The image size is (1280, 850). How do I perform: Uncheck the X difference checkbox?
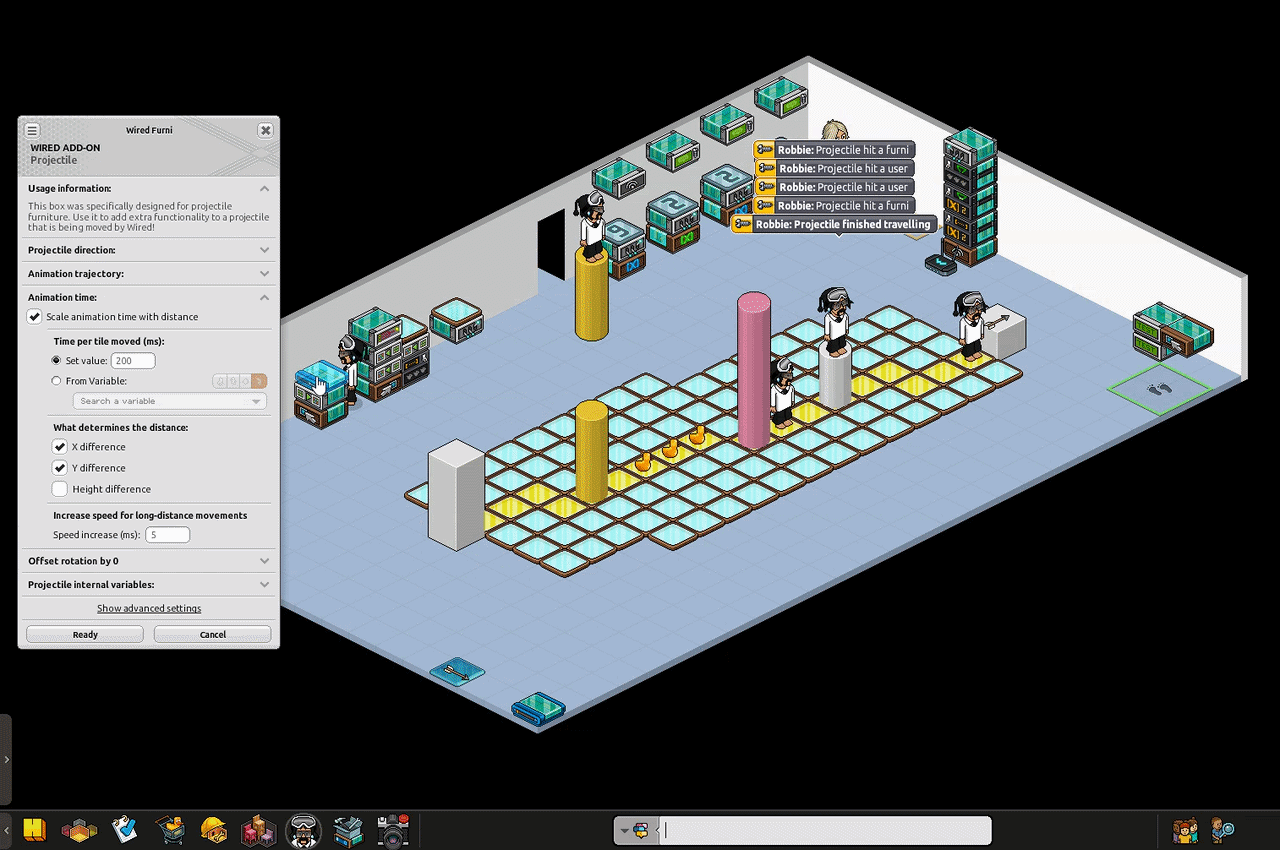(60, 447)
